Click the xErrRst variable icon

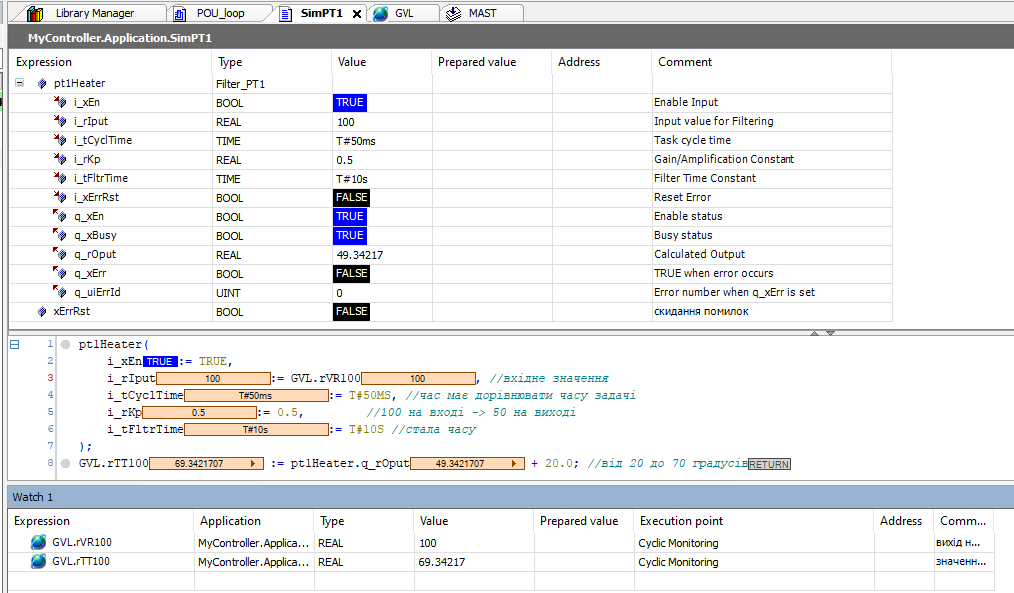[x=42, y=311]
